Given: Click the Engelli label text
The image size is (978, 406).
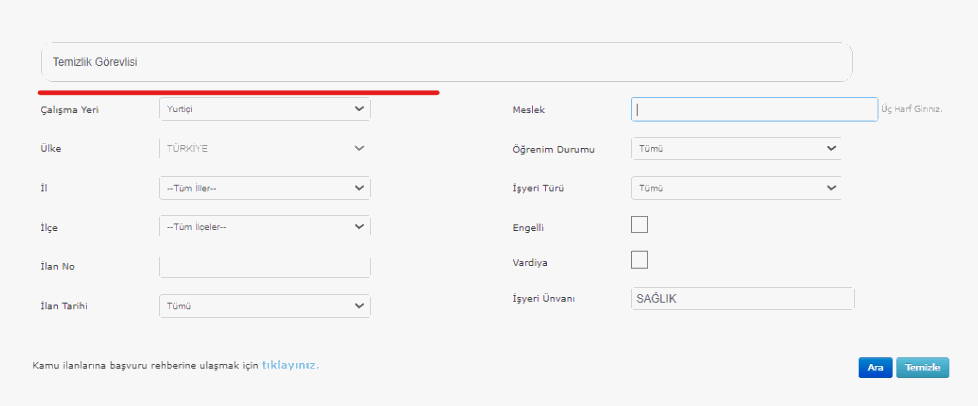Looking at the screenshot, I should pyautogui.click(x=527, y=228).
